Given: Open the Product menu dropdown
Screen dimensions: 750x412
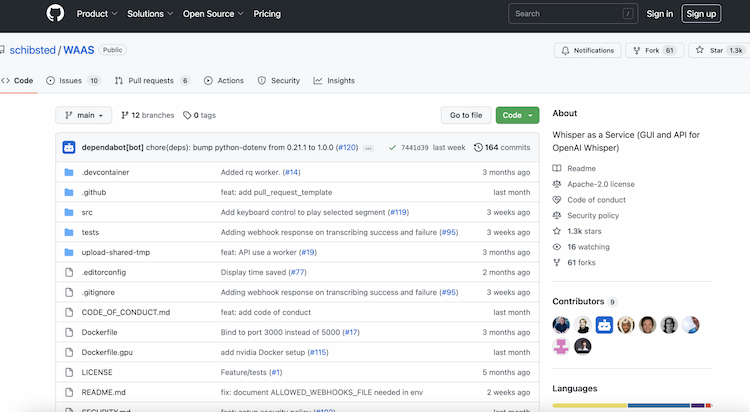Looking at the screenshot, I should pyautogui.click(x=97, y=14).
